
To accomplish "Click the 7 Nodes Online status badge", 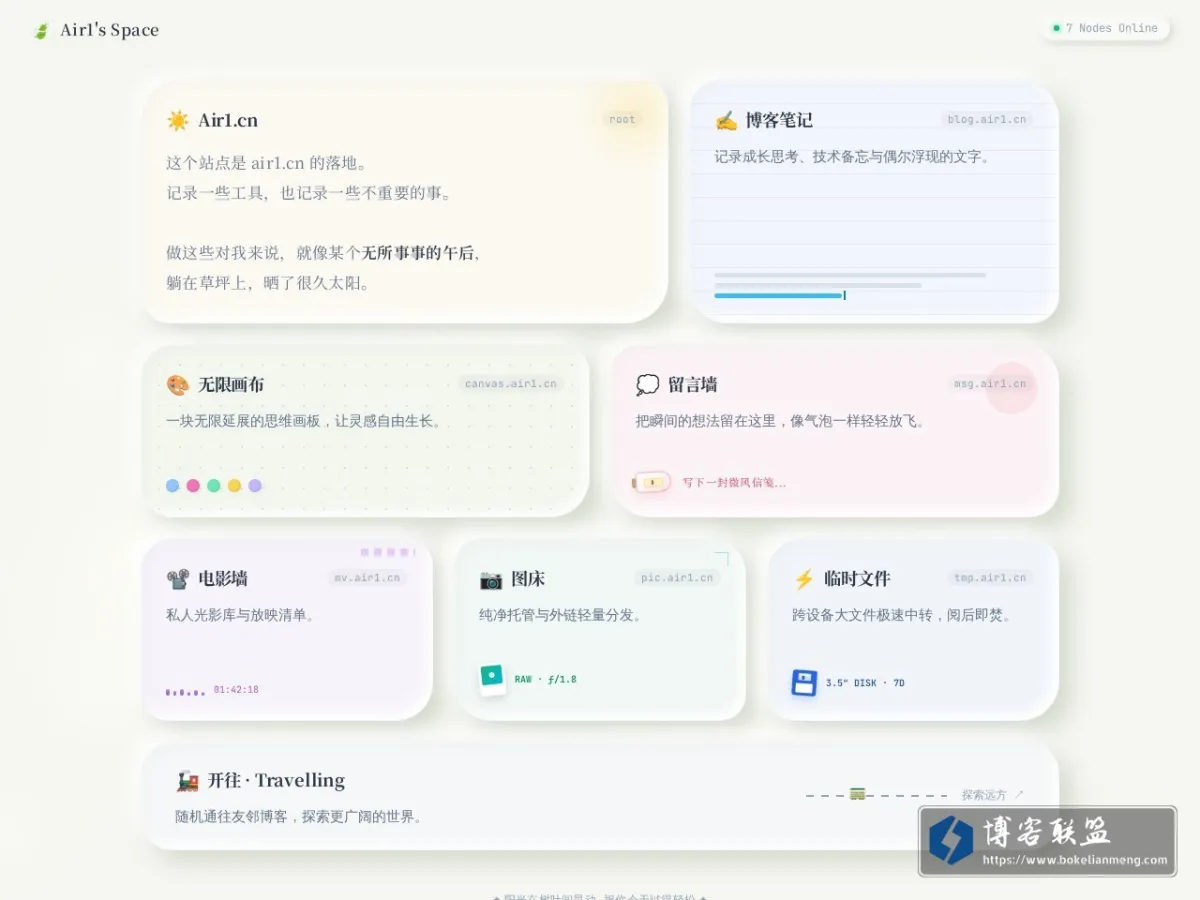I will coord(1105,28).
